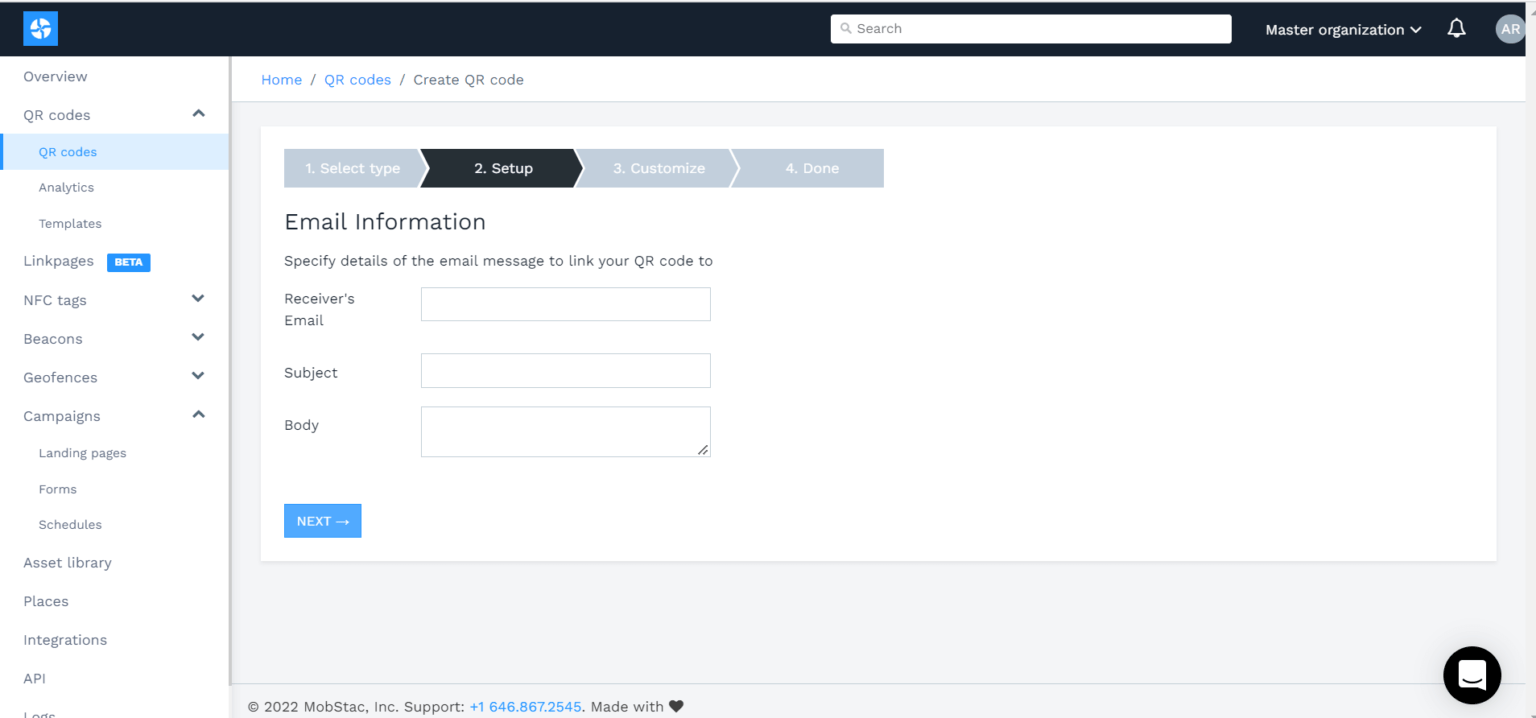Open the live chat widget bubble

[1471, 675]
